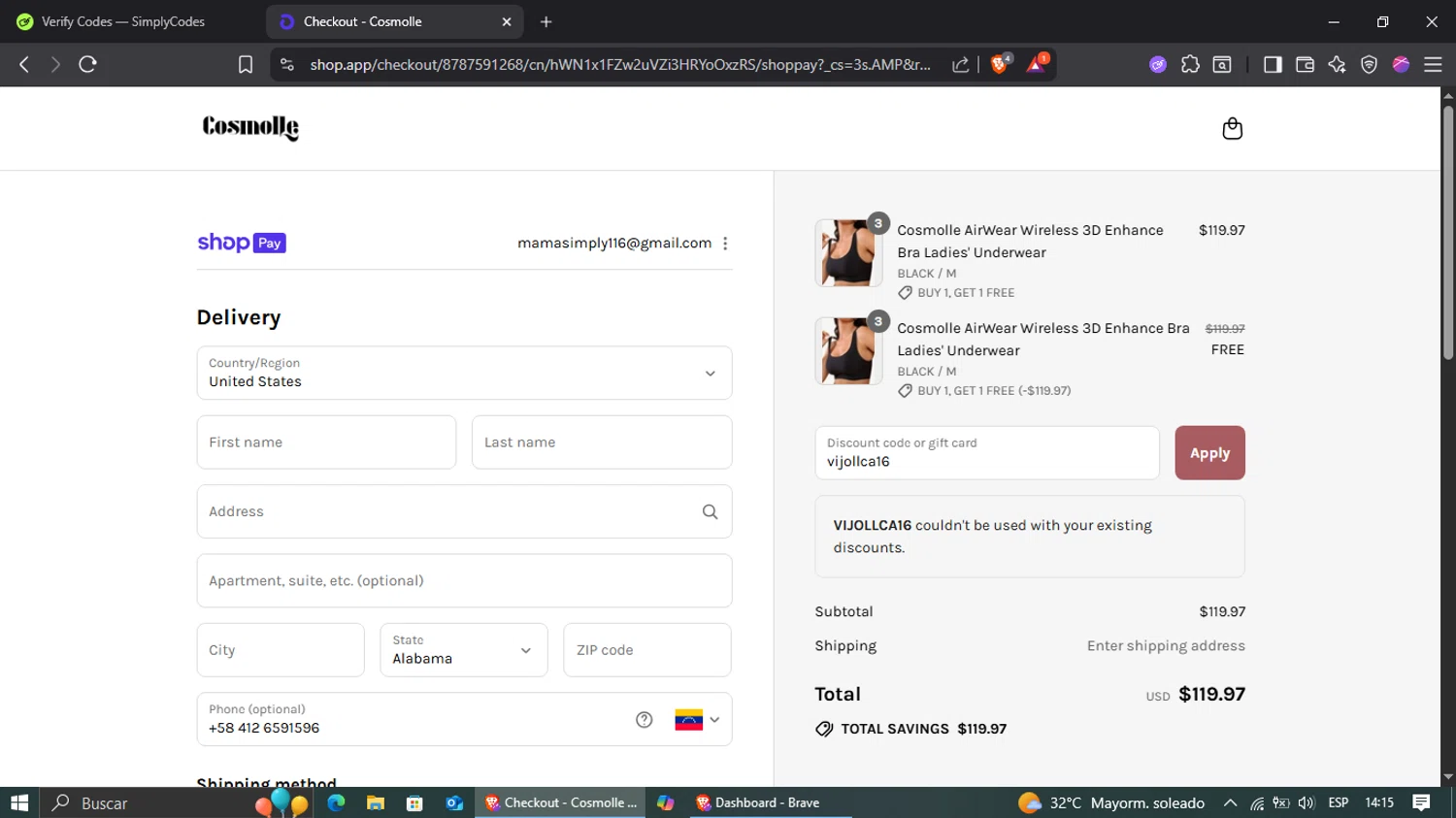Click the ZIP code field

pyautogui.click(x=647, y=650)
